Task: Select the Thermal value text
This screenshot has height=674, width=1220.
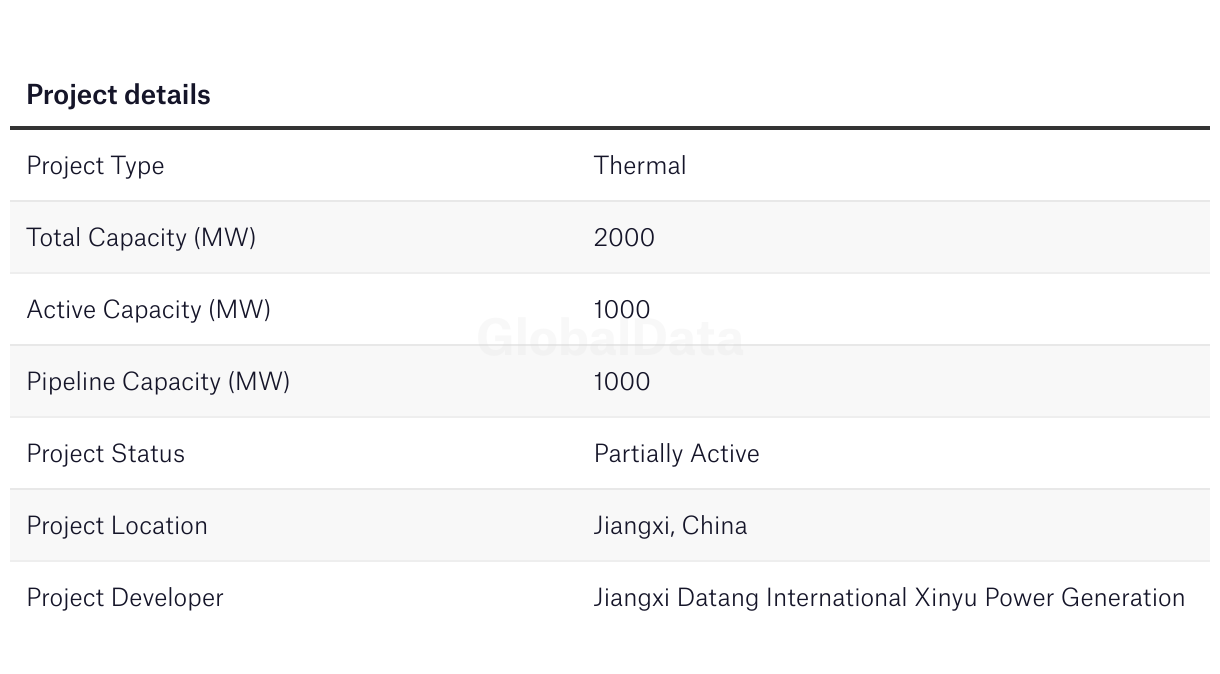Action: (x=640, y=165)
